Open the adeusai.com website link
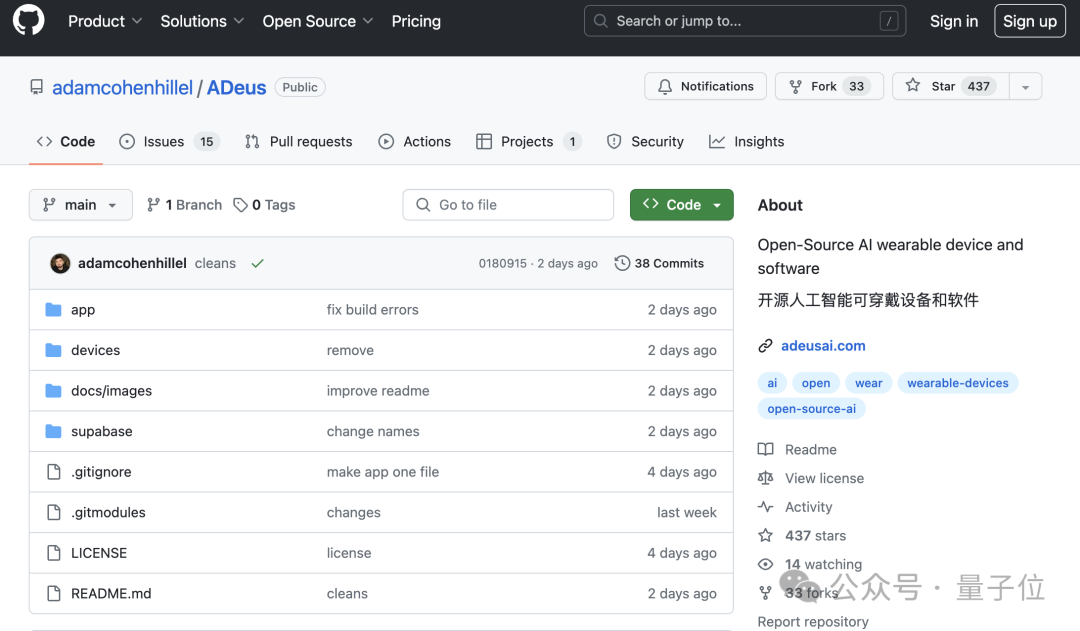The width and height of the screenshot is (1080, 631). click(823, 346)
